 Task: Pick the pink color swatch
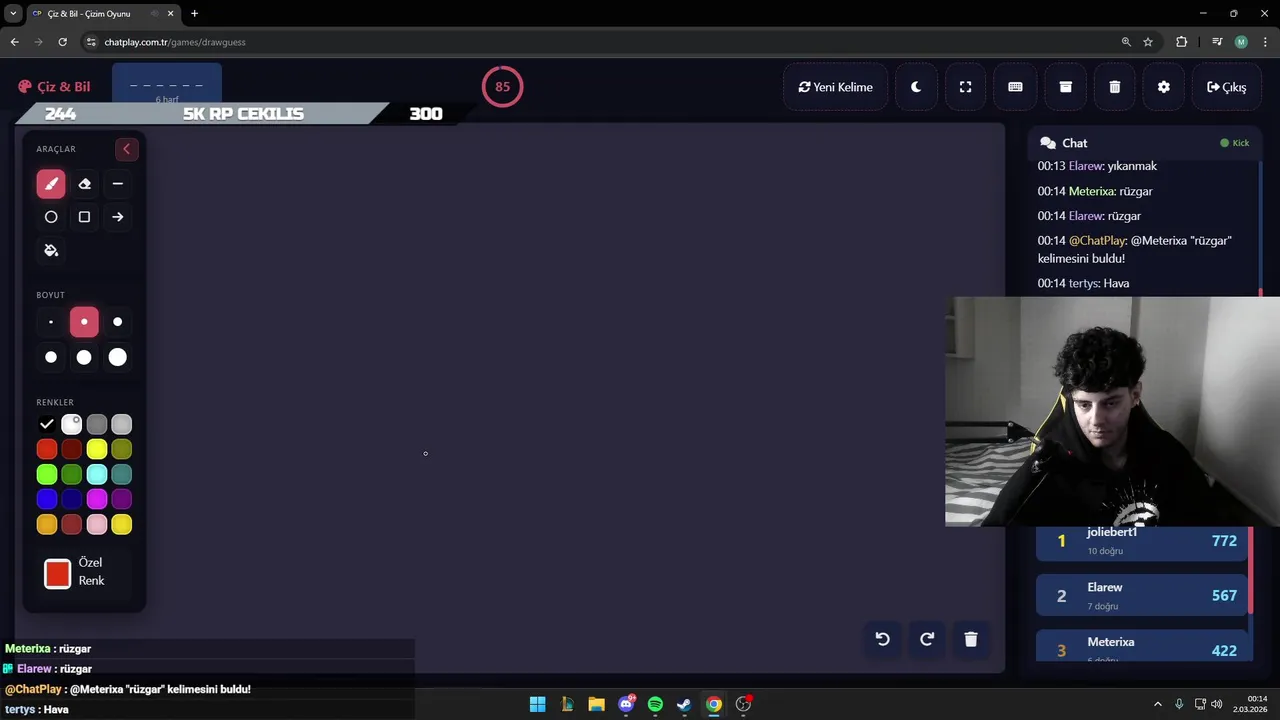point(96,524)
